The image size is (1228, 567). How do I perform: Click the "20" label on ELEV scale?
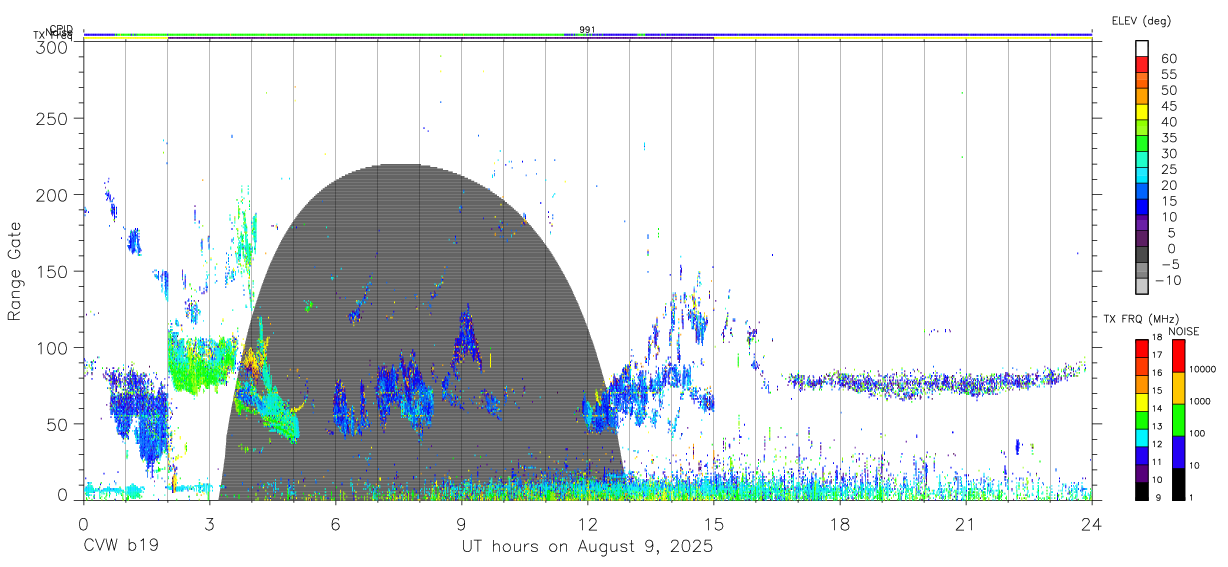[x=1170, y=186]
